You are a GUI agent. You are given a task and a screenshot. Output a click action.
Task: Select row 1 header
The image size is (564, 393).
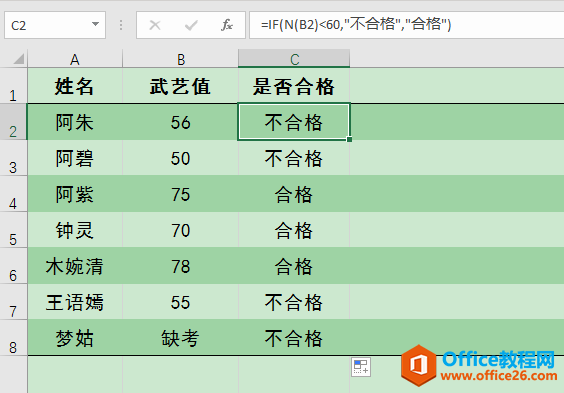tap(13, 86)
